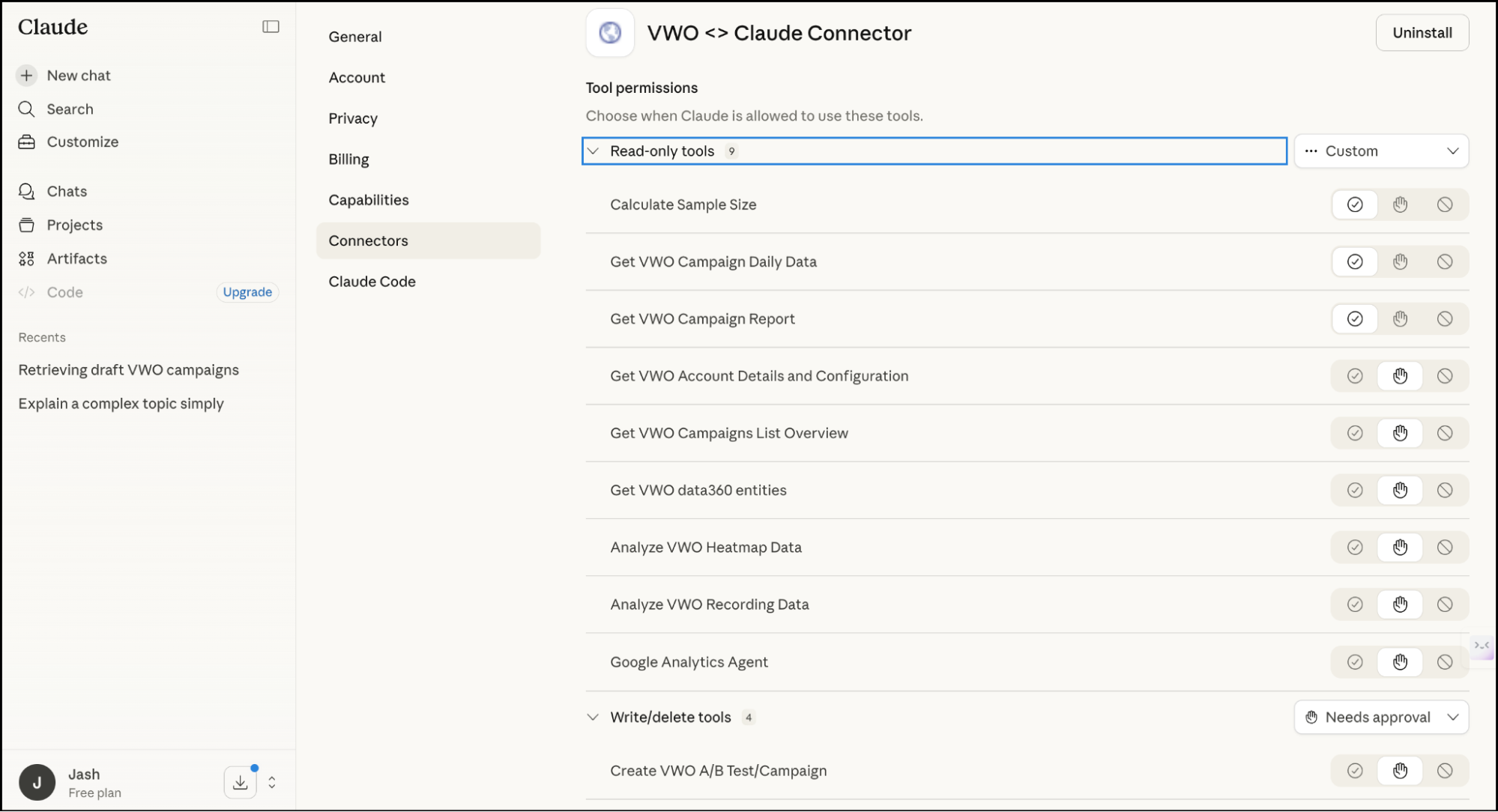The height and width of the screenshot is (812, 1498).
Task: Open Search with the magnifier icon
Action: pos(26,109)
